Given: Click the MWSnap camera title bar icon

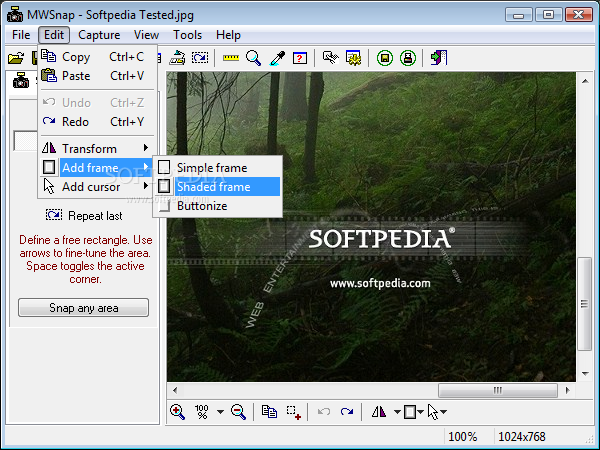Looking at the screenshot, I should [x=15, y=14].
